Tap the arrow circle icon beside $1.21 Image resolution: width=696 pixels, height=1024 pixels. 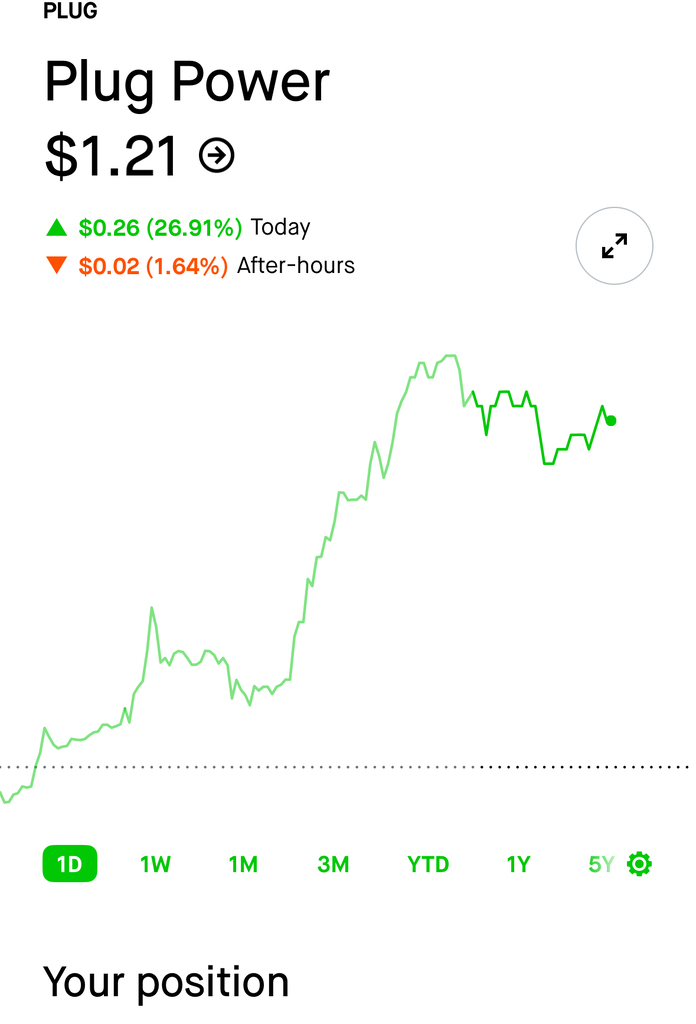tap(217, 155)
